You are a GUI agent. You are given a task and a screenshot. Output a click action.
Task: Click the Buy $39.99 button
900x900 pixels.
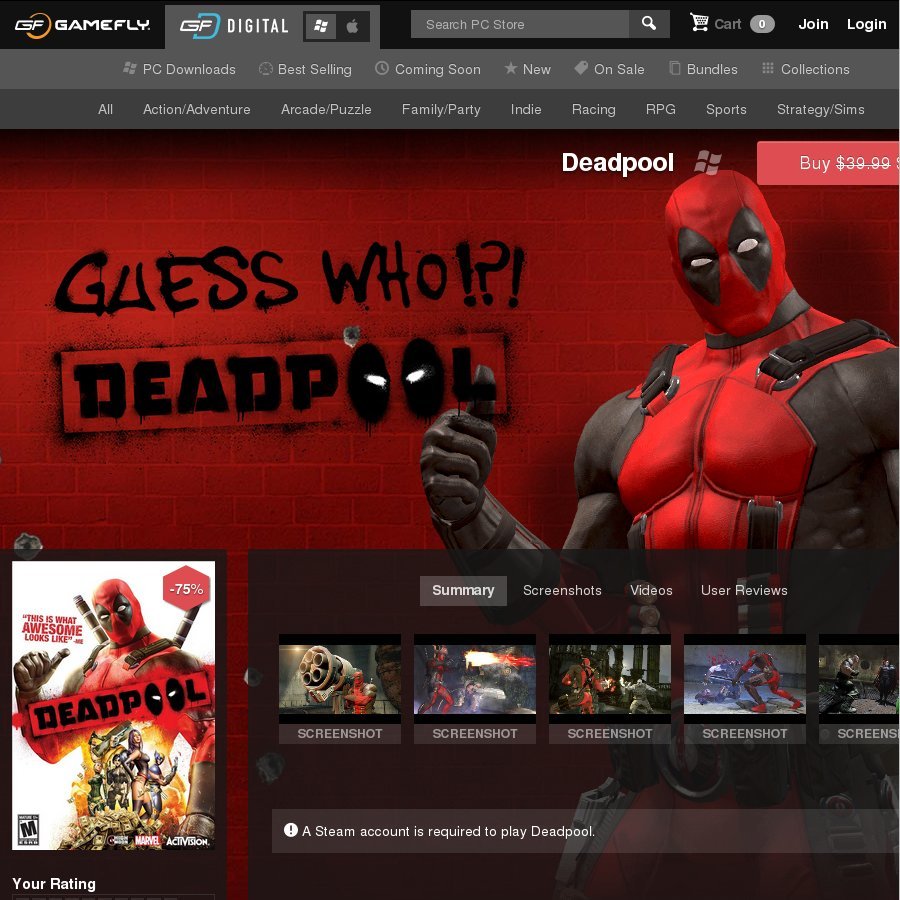coord(828,163)
